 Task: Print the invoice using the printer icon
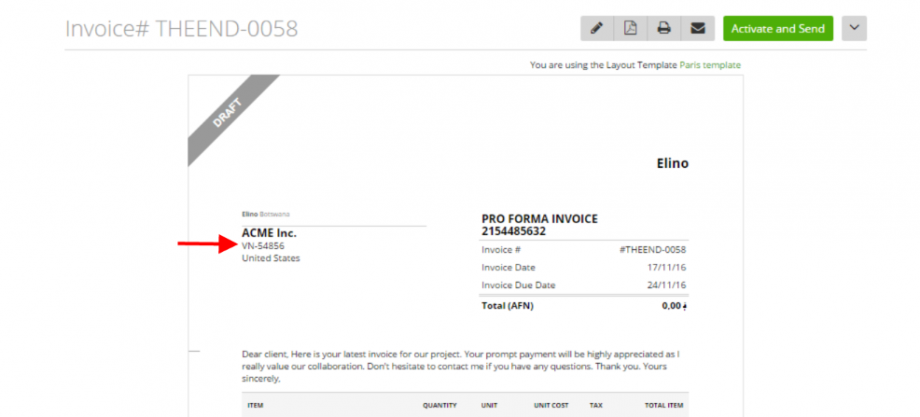click(x=663, y=28)
